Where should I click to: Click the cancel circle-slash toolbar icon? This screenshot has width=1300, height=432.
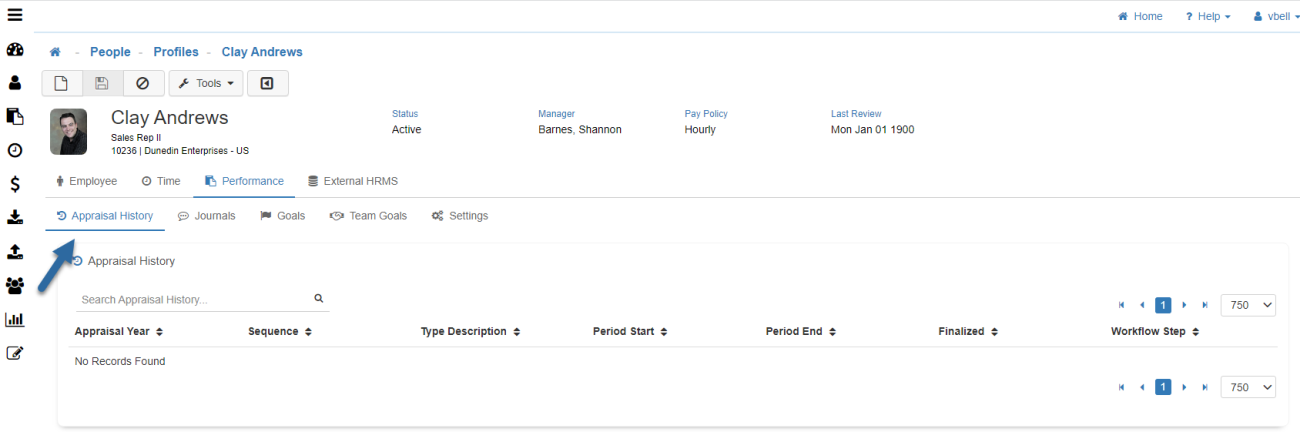click(142, 83)
